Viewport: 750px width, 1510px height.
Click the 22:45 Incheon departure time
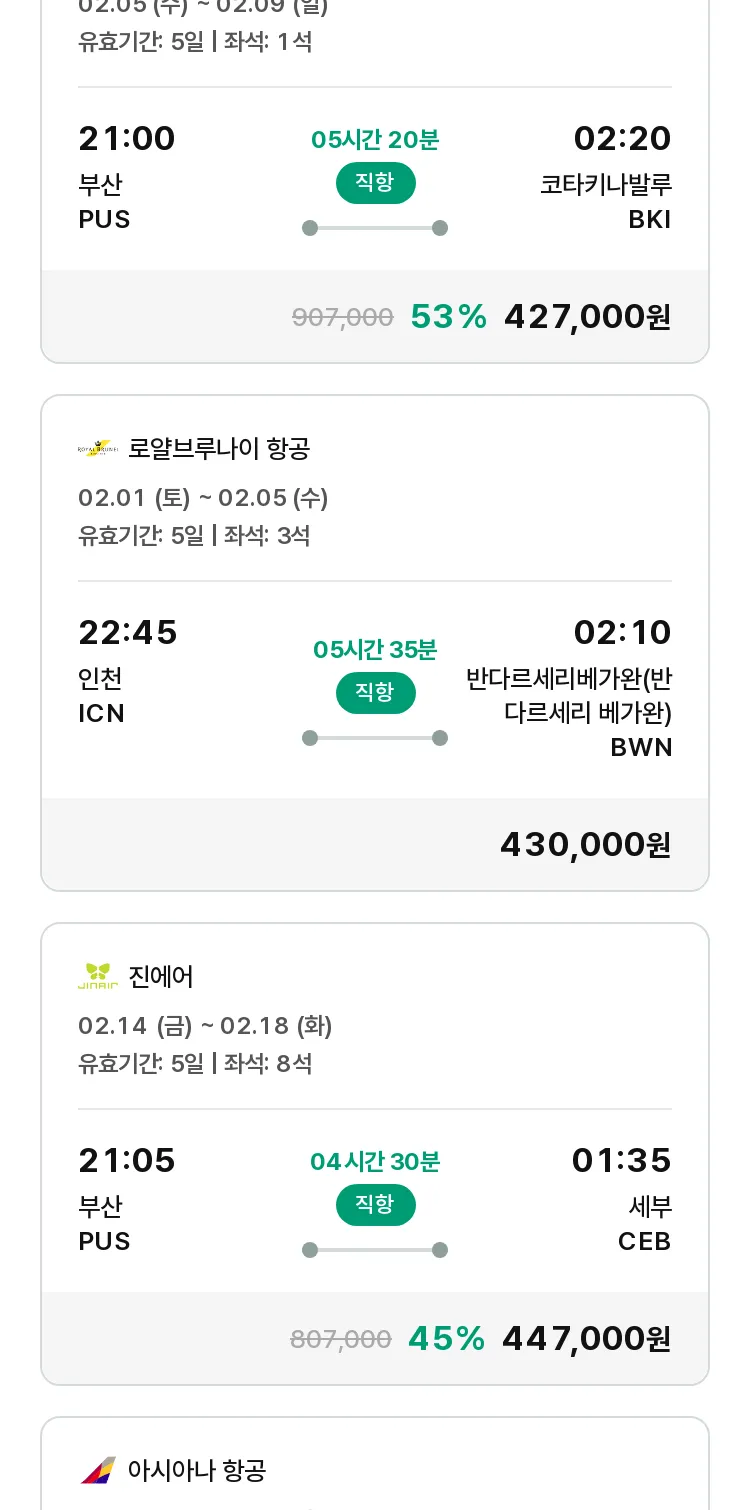[128, 633]
